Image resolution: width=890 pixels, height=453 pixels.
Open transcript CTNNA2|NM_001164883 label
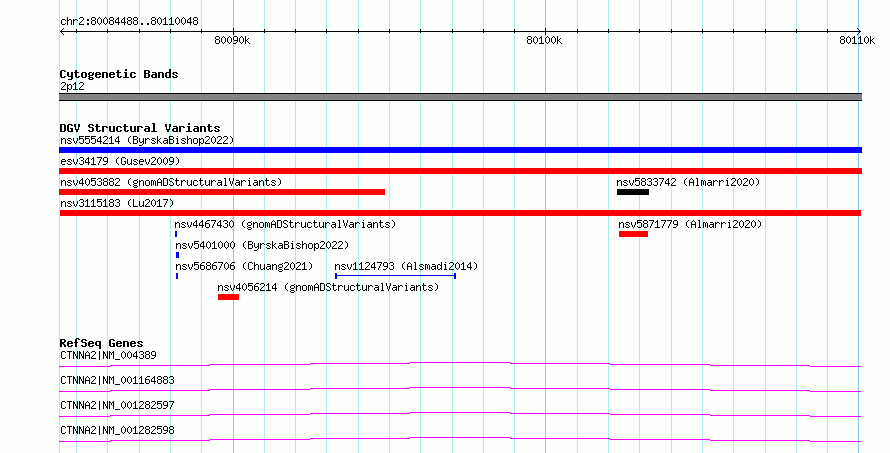pos(117,380)
